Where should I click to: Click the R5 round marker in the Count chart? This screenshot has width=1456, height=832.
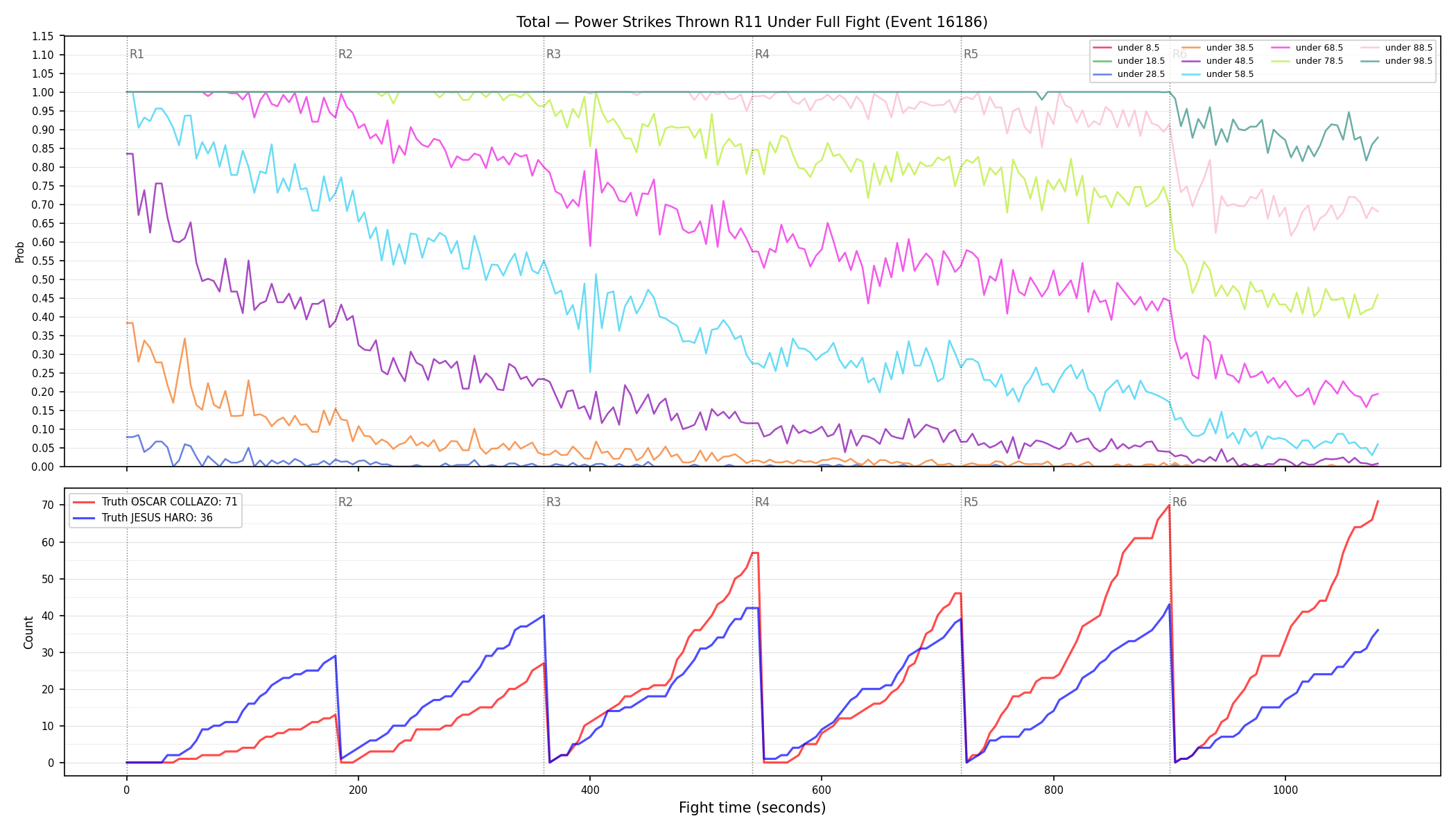click(971, 502)
